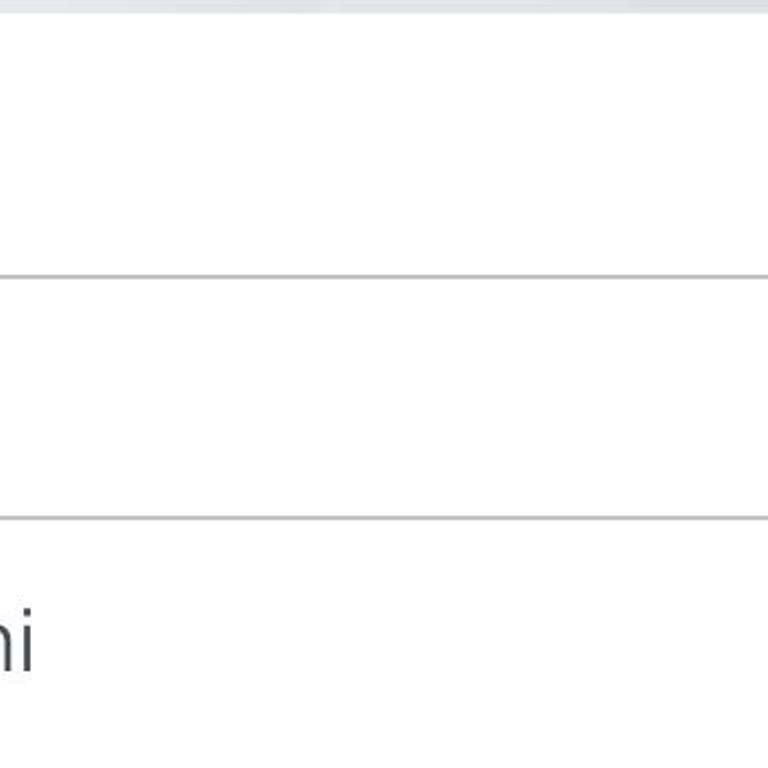Viewport: 768px width, 768px height.
Task: Click the upper horizontal divider line
Action: tap(384, 276)
